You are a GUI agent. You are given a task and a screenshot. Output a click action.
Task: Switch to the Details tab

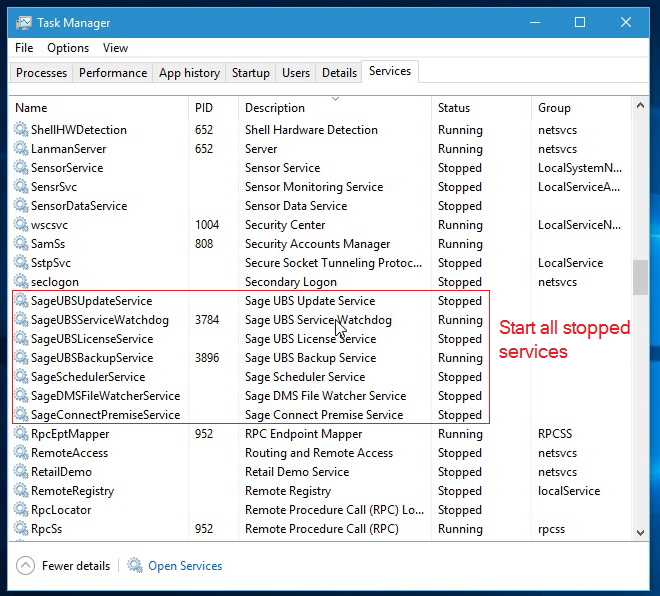pyautogui.click(x=339, y=73)
